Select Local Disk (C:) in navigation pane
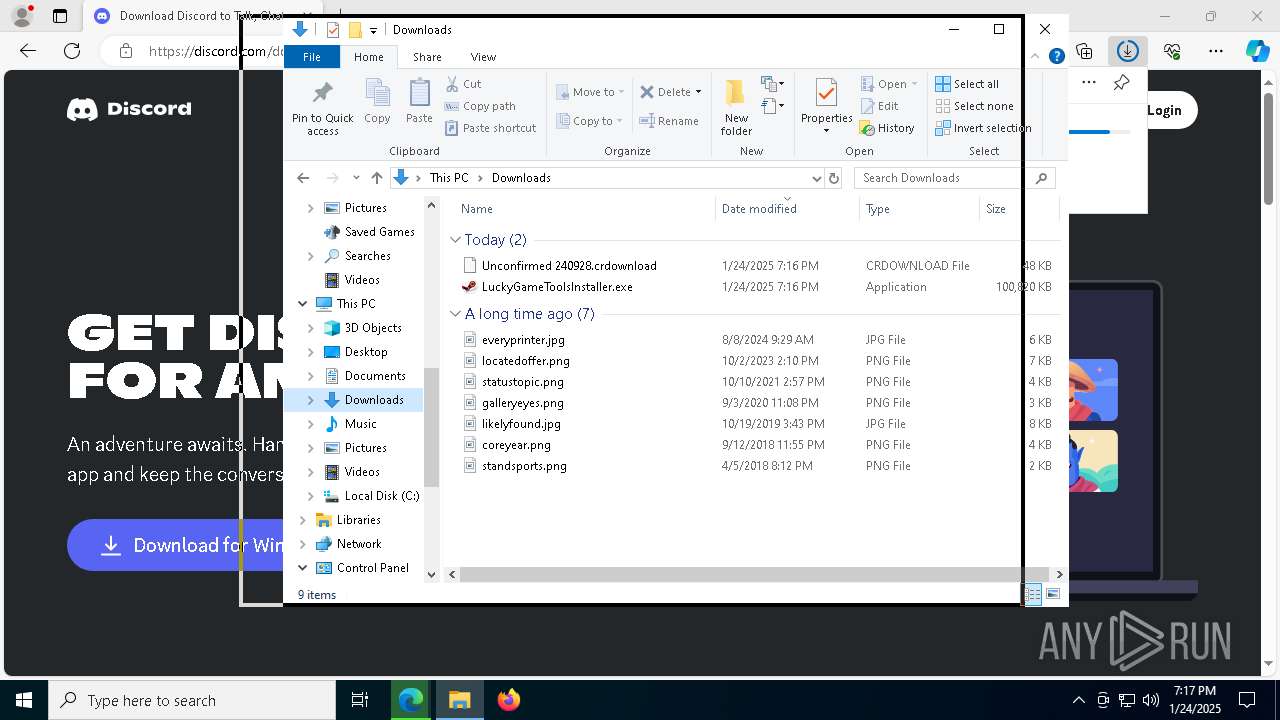Image resolution: width=1280 pixels, height=720 pixels. click(x=382, y=496)
